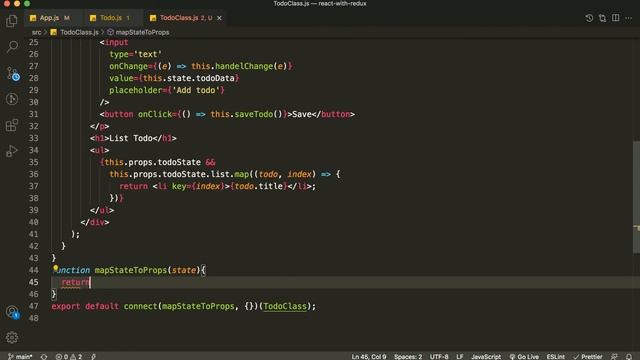Click Prettier in status bar
This screenshot has height=360, width=640.
[588, 357]
